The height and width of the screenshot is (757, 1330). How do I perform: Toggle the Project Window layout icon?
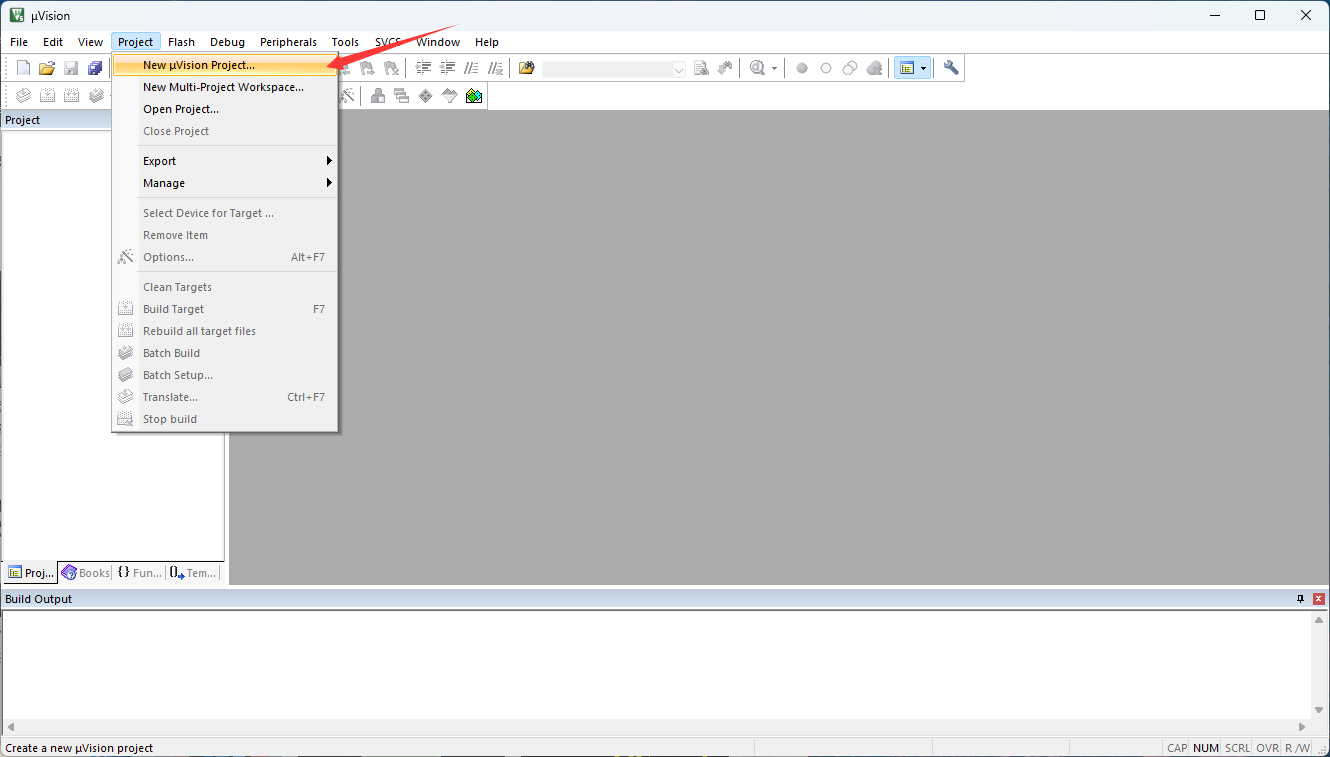coord(906,68)
